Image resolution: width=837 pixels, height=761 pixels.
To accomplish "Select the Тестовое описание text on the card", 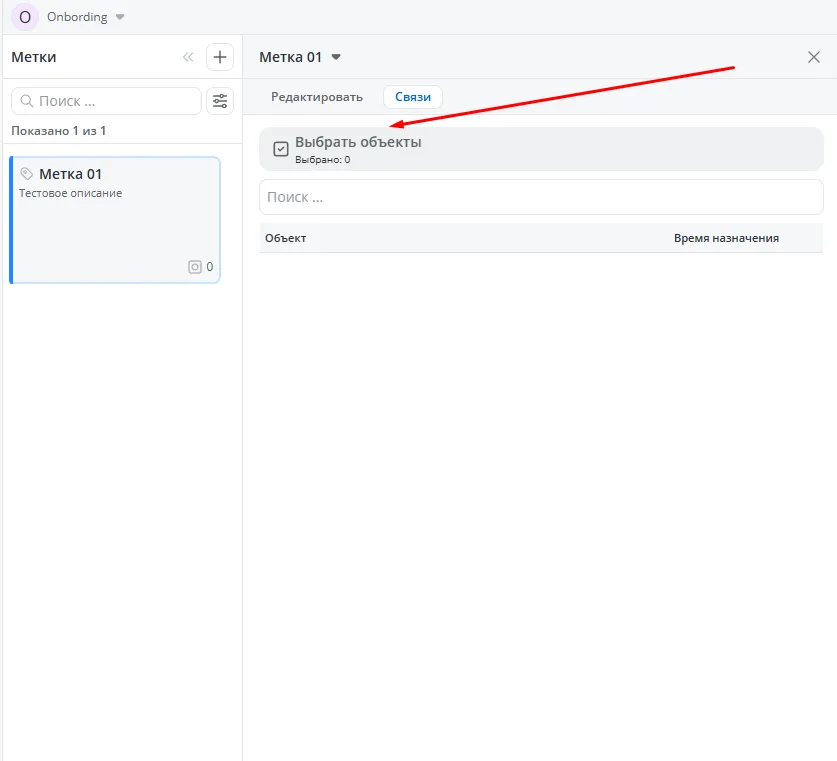I will 71,193.
